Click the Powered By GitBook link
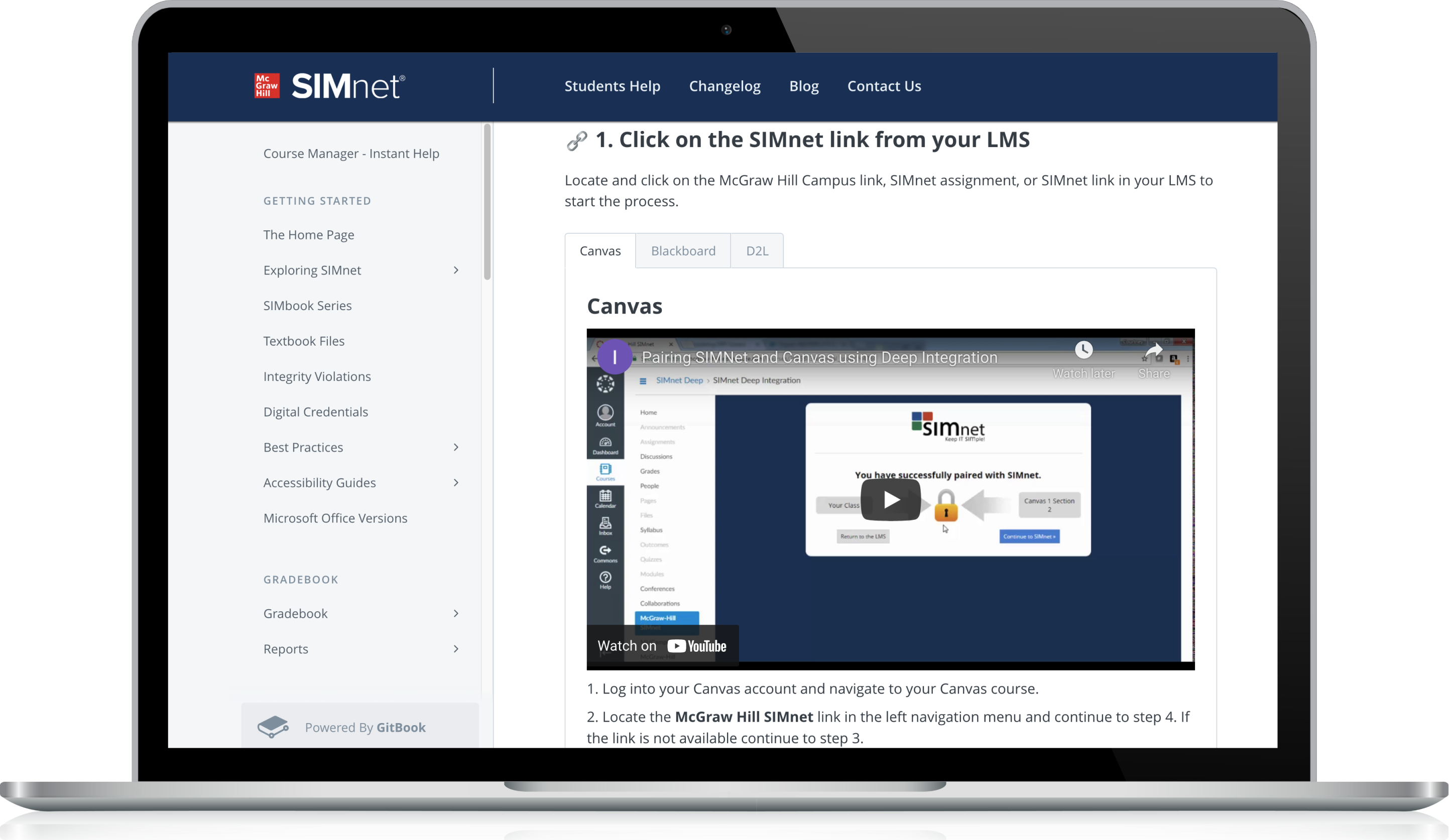This screenshot has width=1449, height=840. (x=360, y=727)
